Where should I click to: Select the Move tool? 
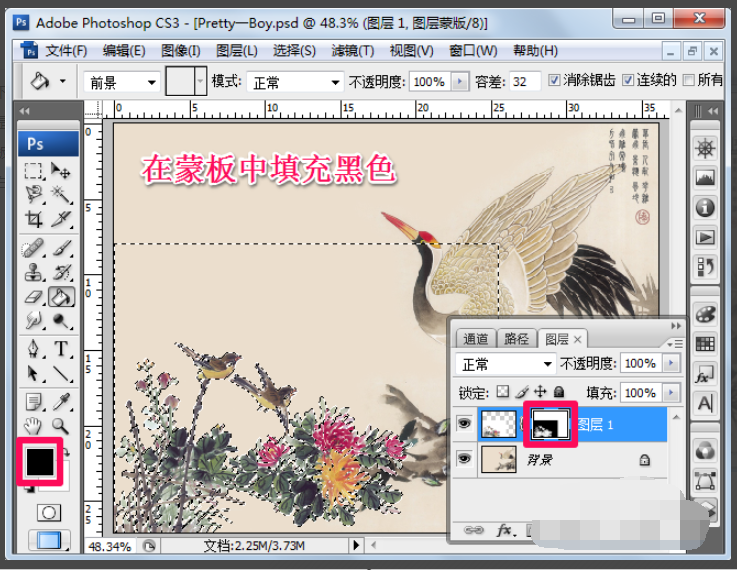pos(61,171)
